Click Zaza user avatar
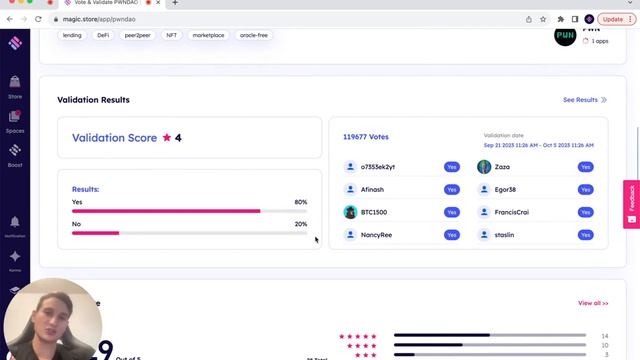The image size is (640, 360). pos(484,167)
